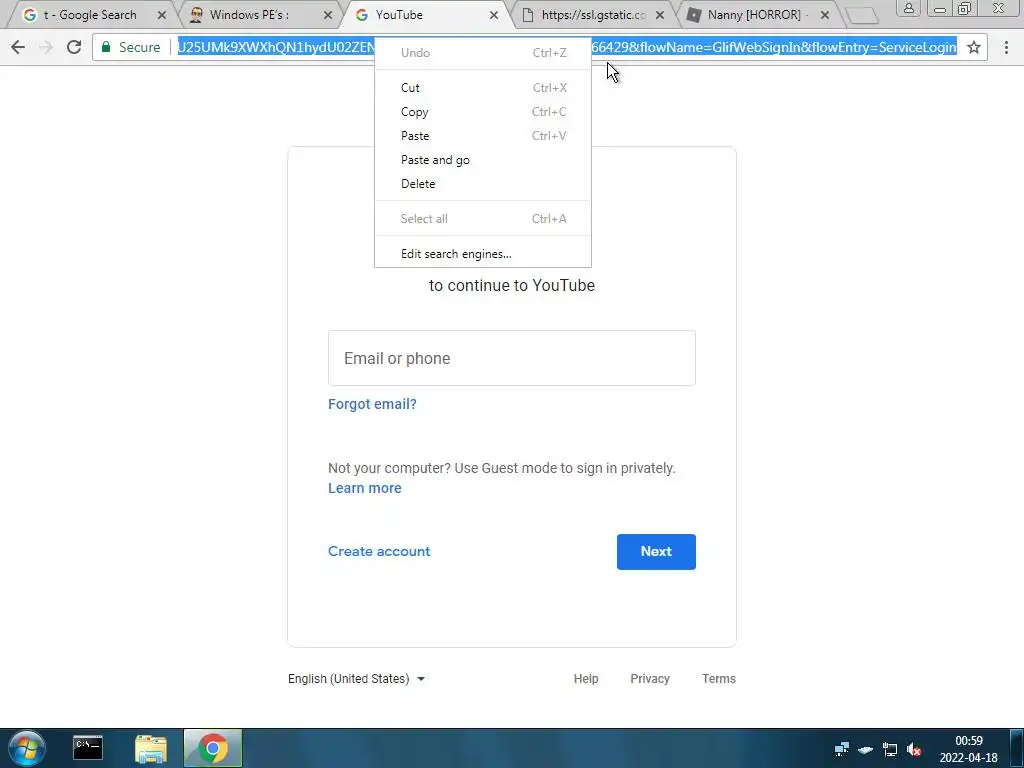This screenshot has height=768, width=1024.
Task: Open a new tab with the new-tab button
Action: [x=862, y=16]
